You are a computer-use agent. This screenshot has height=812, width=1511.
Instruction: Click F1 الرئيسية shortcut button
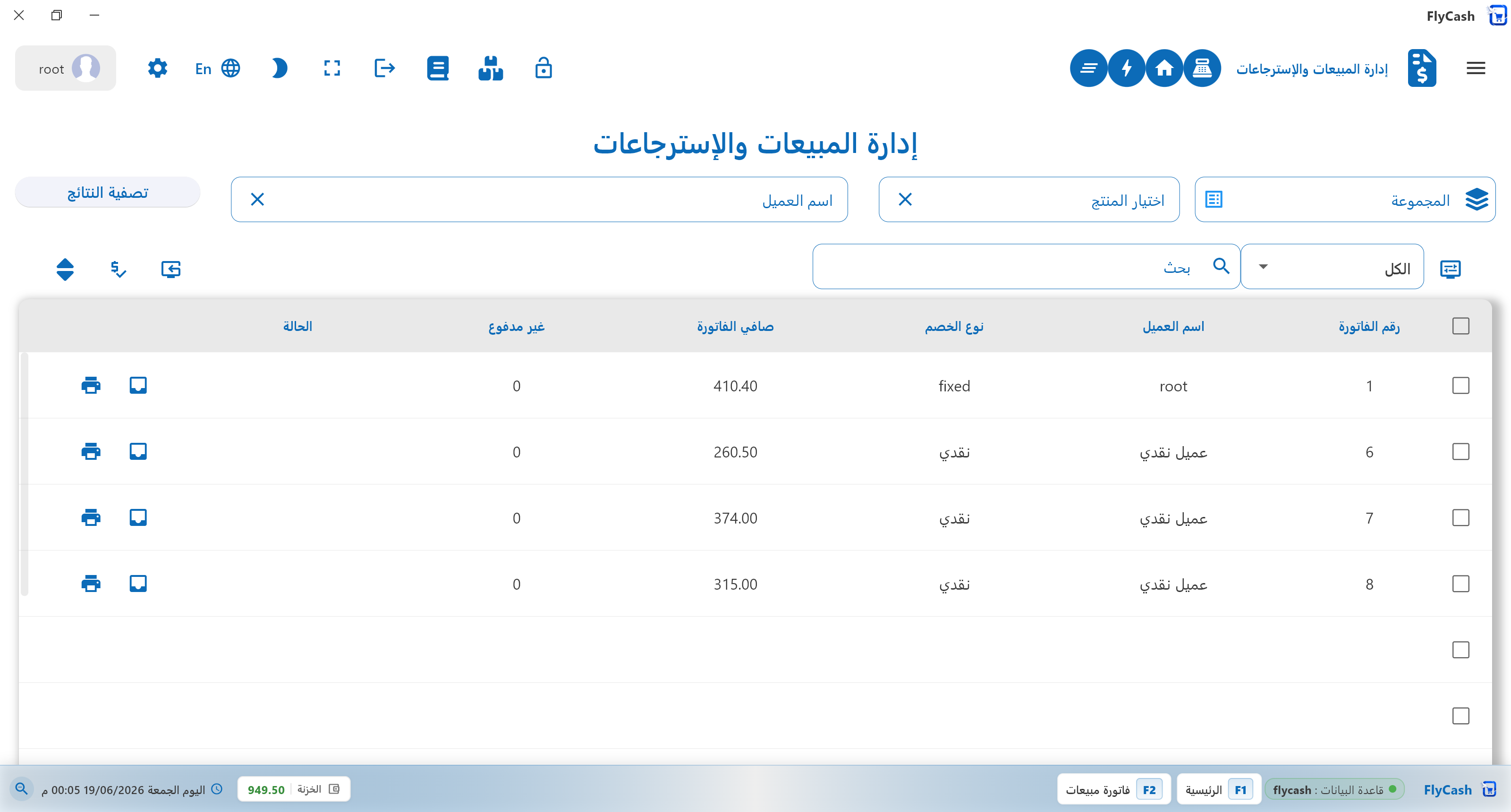click(x=1219, y=790)
